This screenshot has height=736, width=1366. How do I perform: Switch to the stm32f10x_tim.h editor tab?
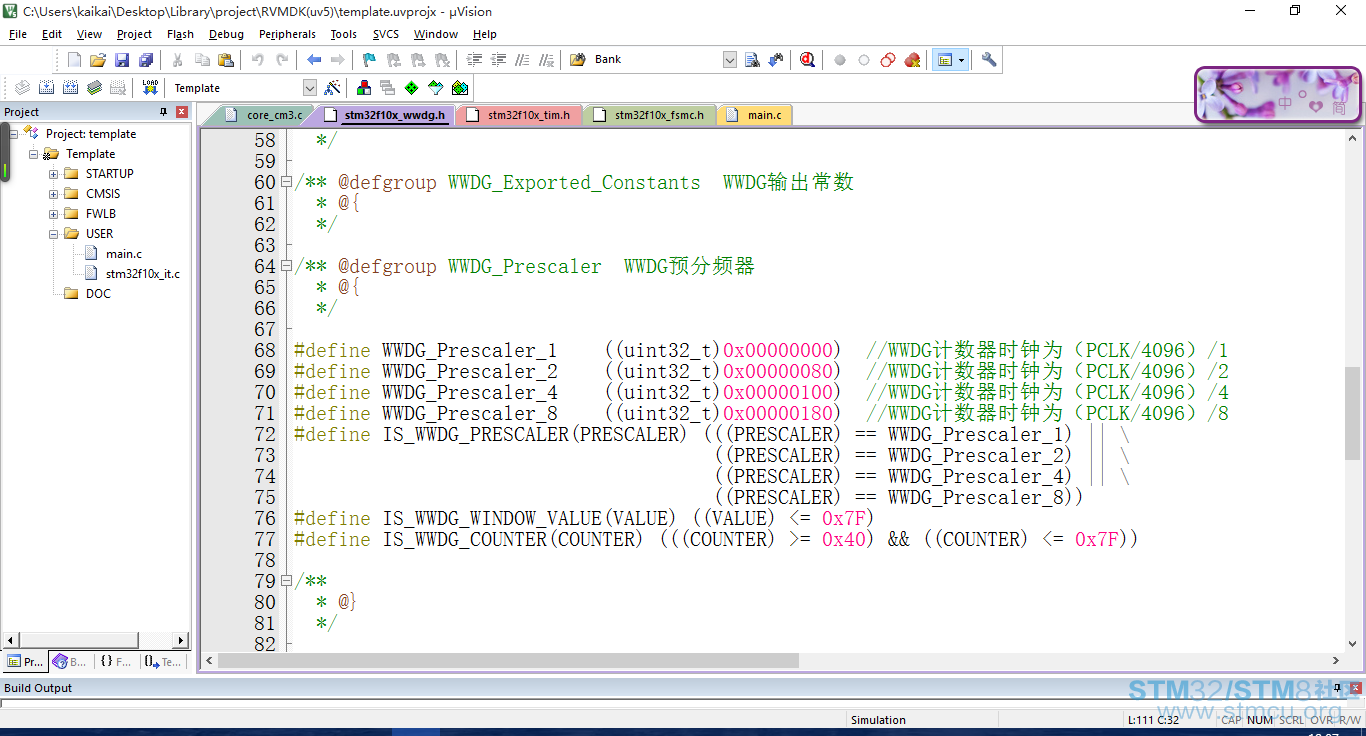pyautogui.click(x=518, y=115)
